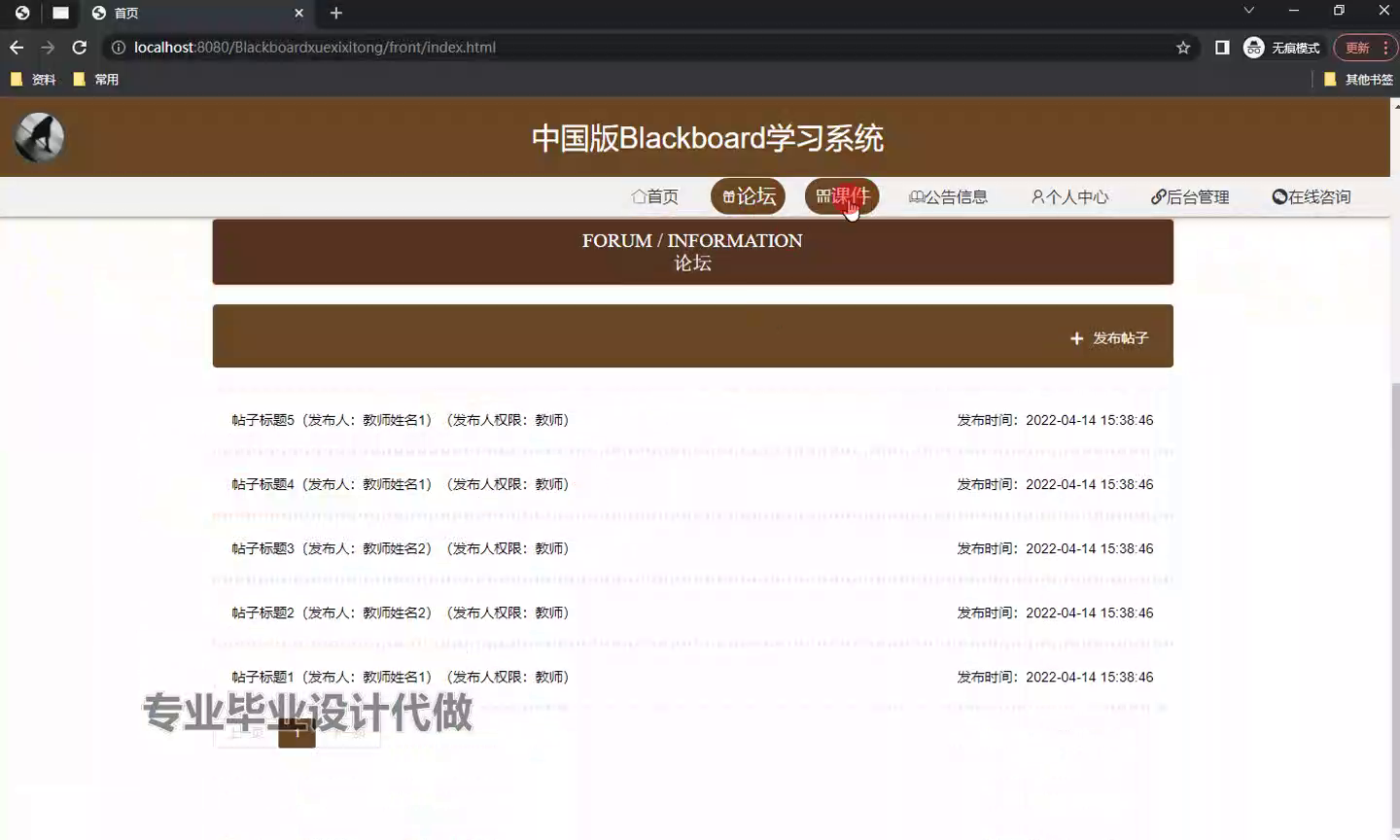
Task: Click the 发布帖子 button text
Action: click(x=1120, y=338)
